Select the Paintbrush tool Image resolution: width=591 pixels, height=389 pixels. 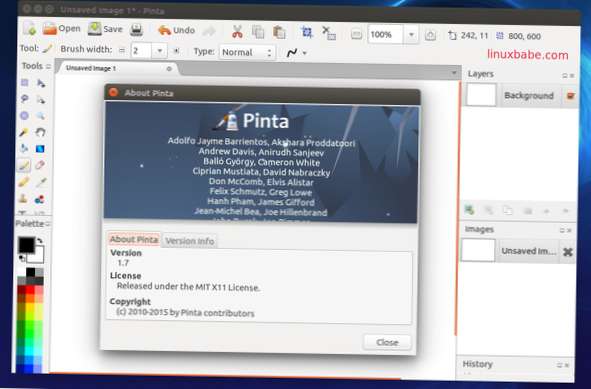point(23,165)
